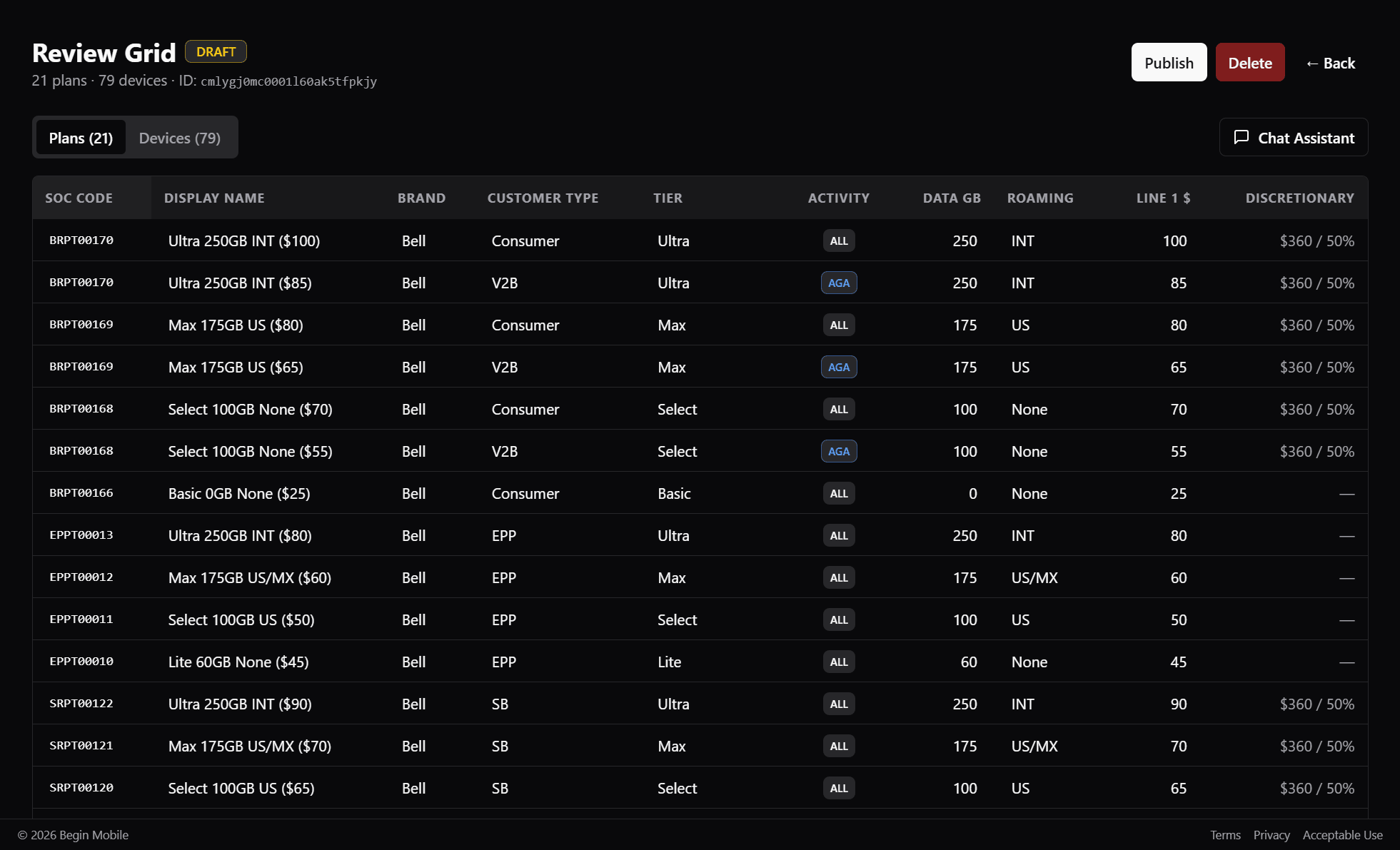Open the Chat Assistant via speech bubble icon

tap(1292, 137)
